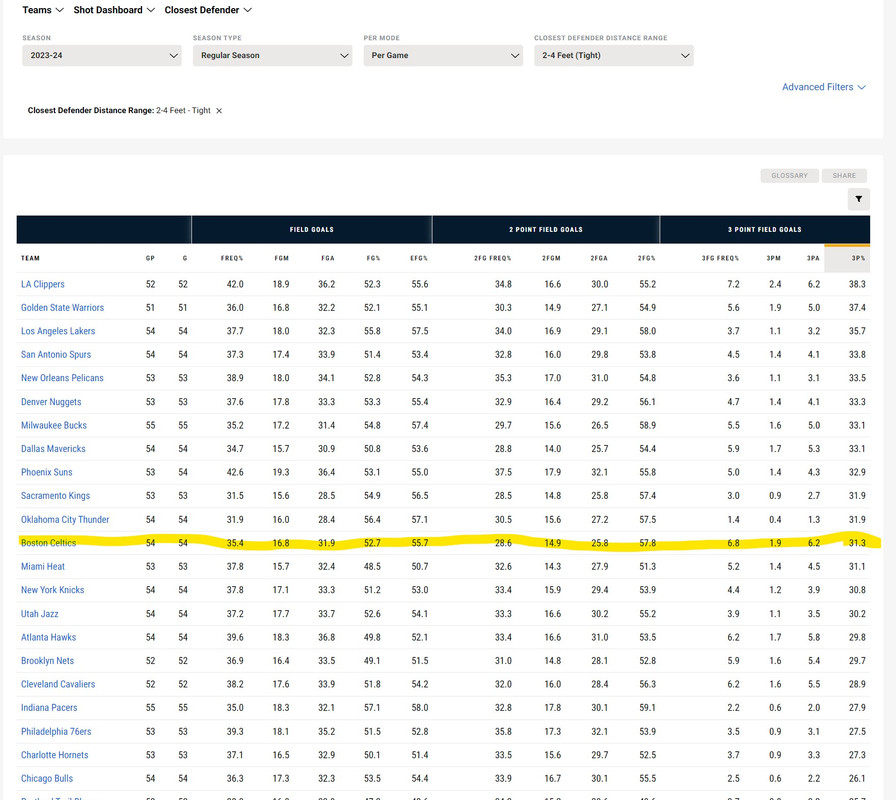Screen dimensions: 896x800
Task: Open New York Knicks team link
Action: [53, 590]
